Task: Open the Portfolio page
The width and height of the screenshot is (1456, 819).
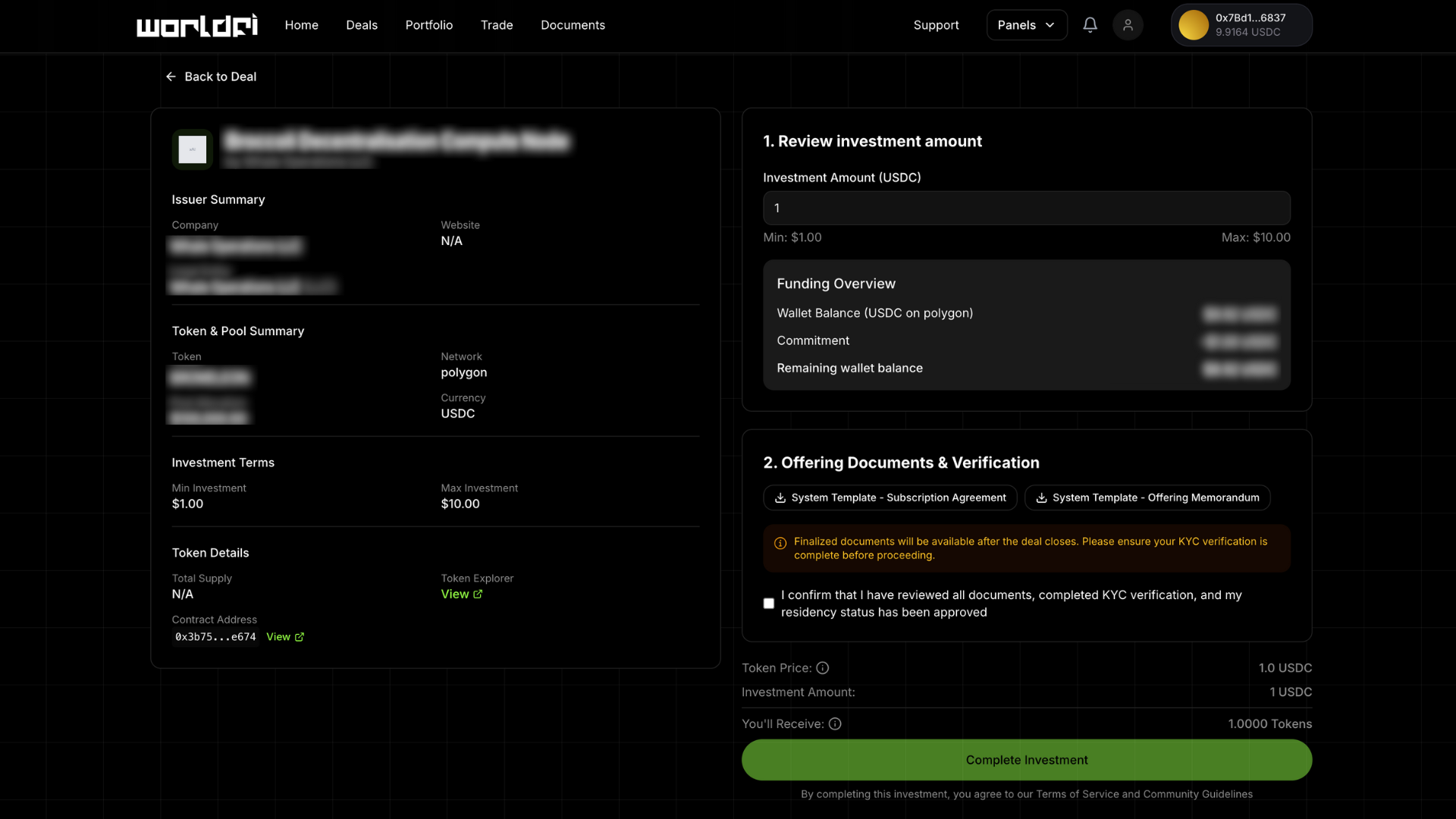Action: coord(428,25)
